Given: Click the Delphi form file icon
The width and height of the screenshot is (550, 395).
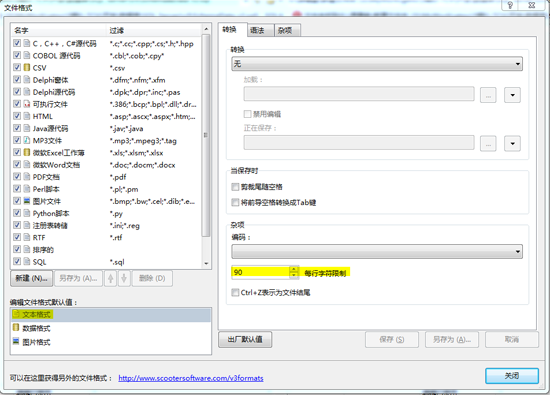Looking at the screenshot, I should [27, 80].
